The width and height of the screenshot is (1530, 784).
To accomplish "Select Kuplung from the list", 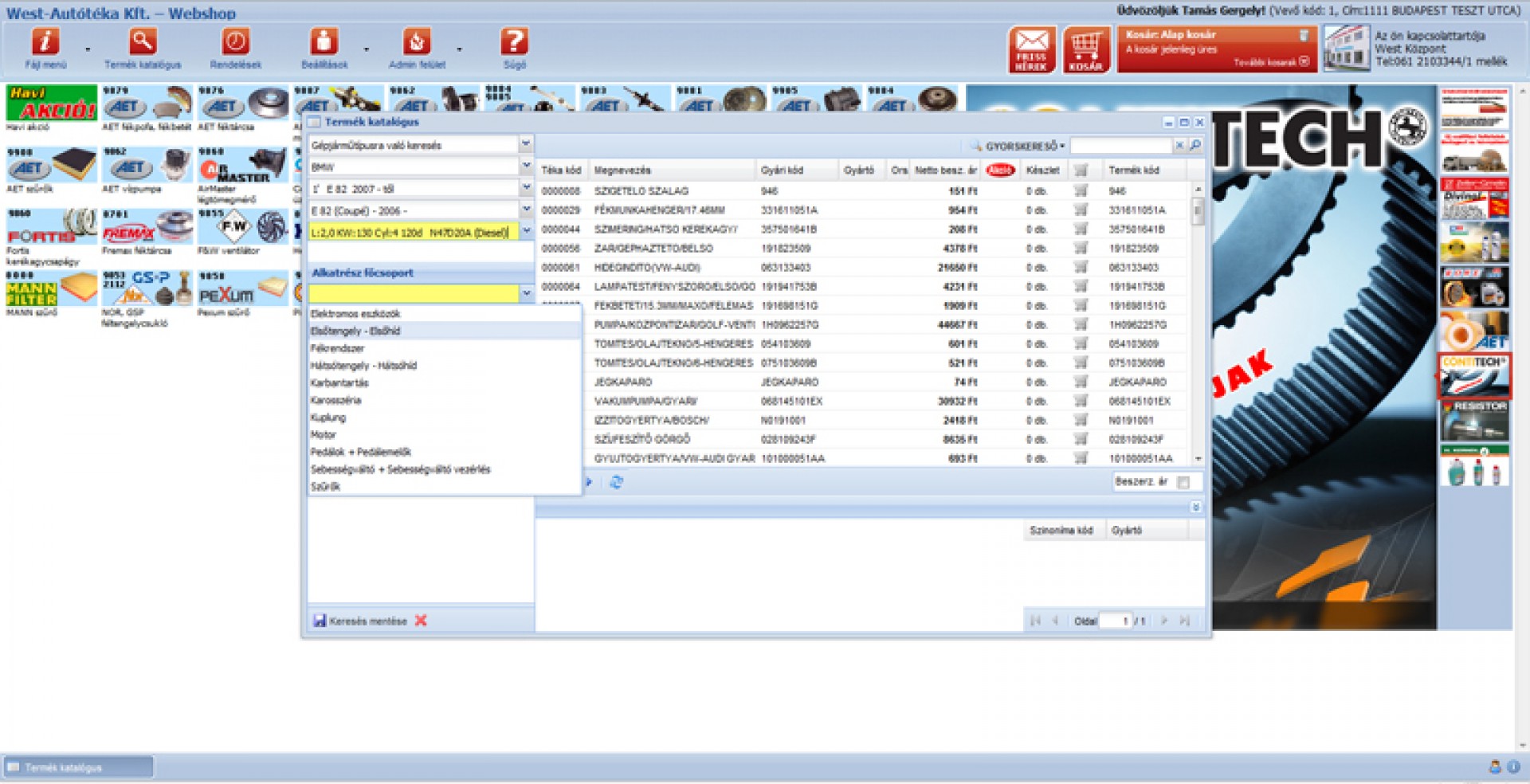I will 445,417.
